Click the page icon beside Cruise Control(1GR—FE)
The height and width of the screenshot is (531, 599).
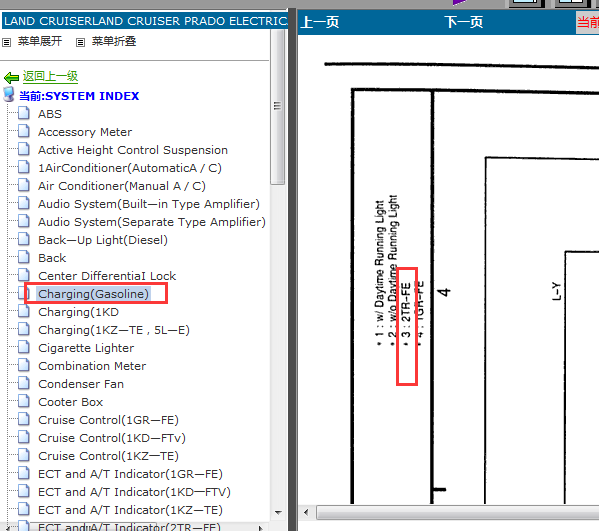pos(24,419)
